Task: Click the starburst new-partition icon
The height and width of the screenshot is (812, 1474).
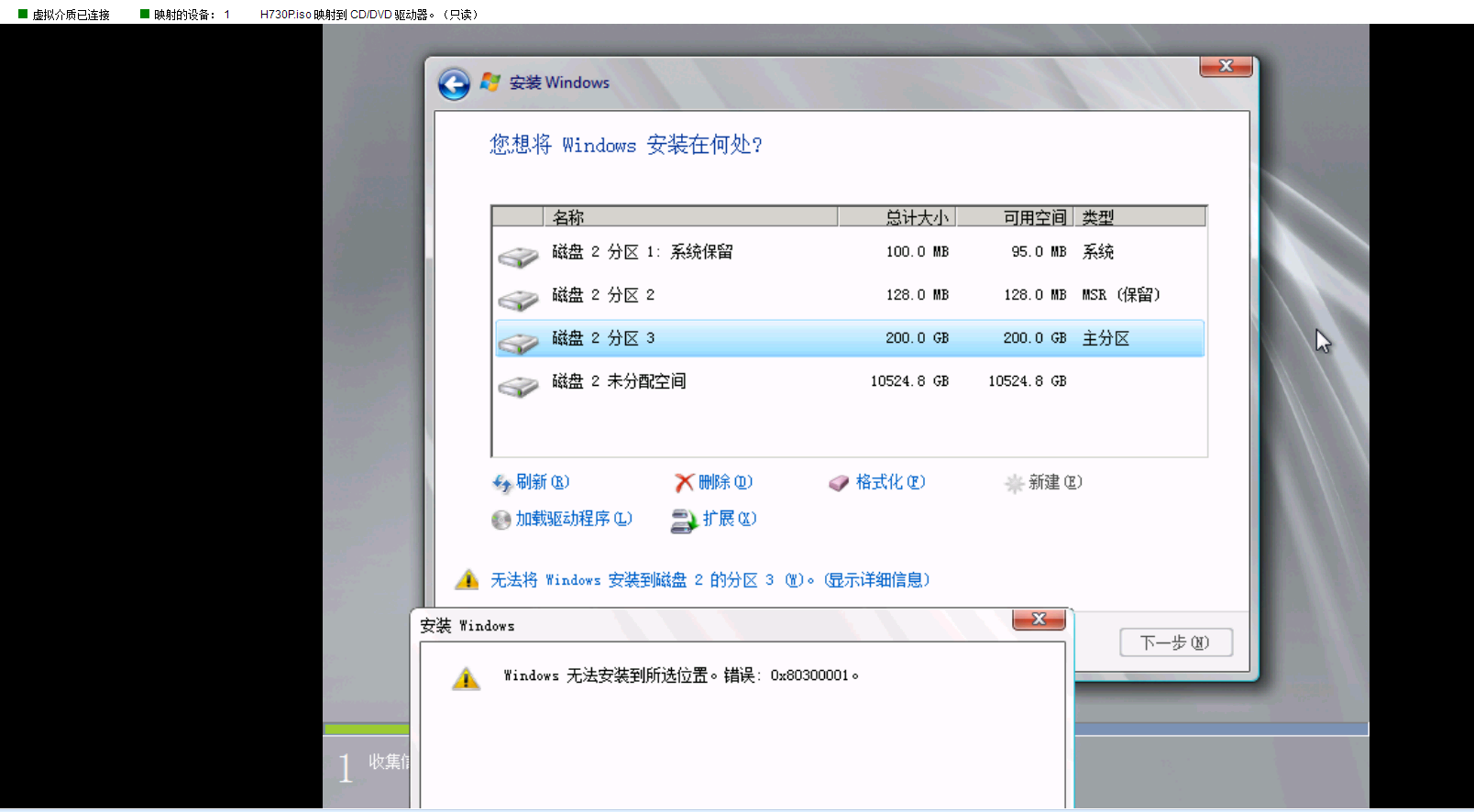Action: tap(1014, 483)
